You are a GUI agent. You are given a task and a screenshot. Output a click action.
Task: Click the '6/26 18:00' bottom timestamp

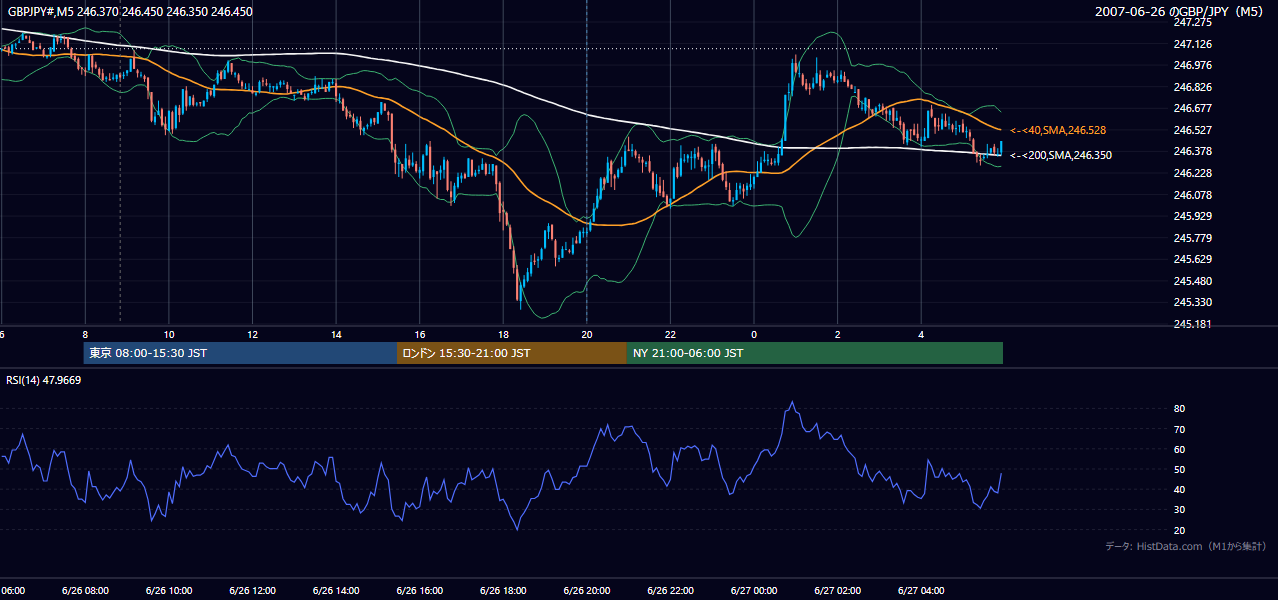(503, 591)
